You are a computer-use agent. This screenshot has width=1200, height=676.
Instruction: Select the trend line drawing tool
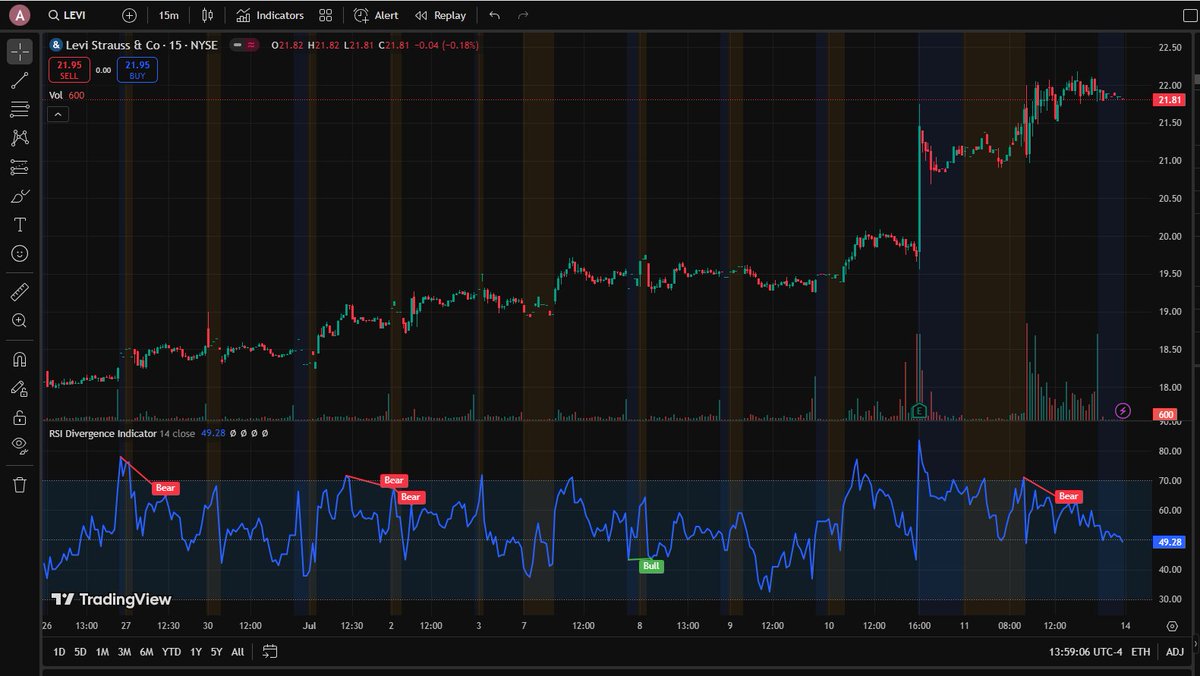20,80
